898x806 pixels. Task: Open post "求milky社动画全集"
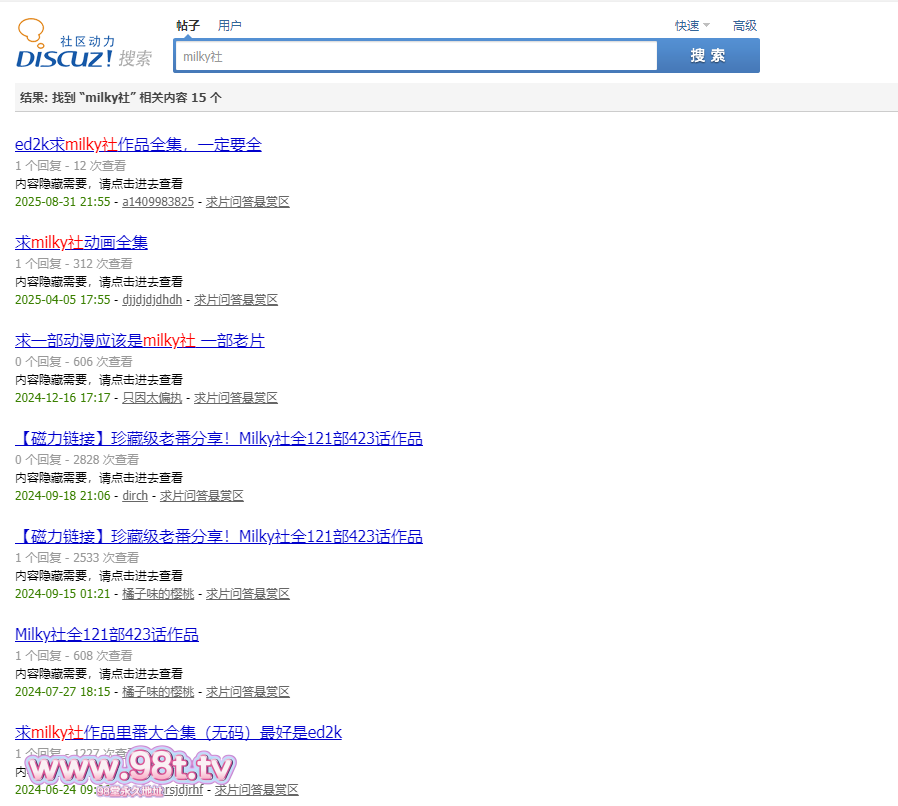tap(81, 242)
